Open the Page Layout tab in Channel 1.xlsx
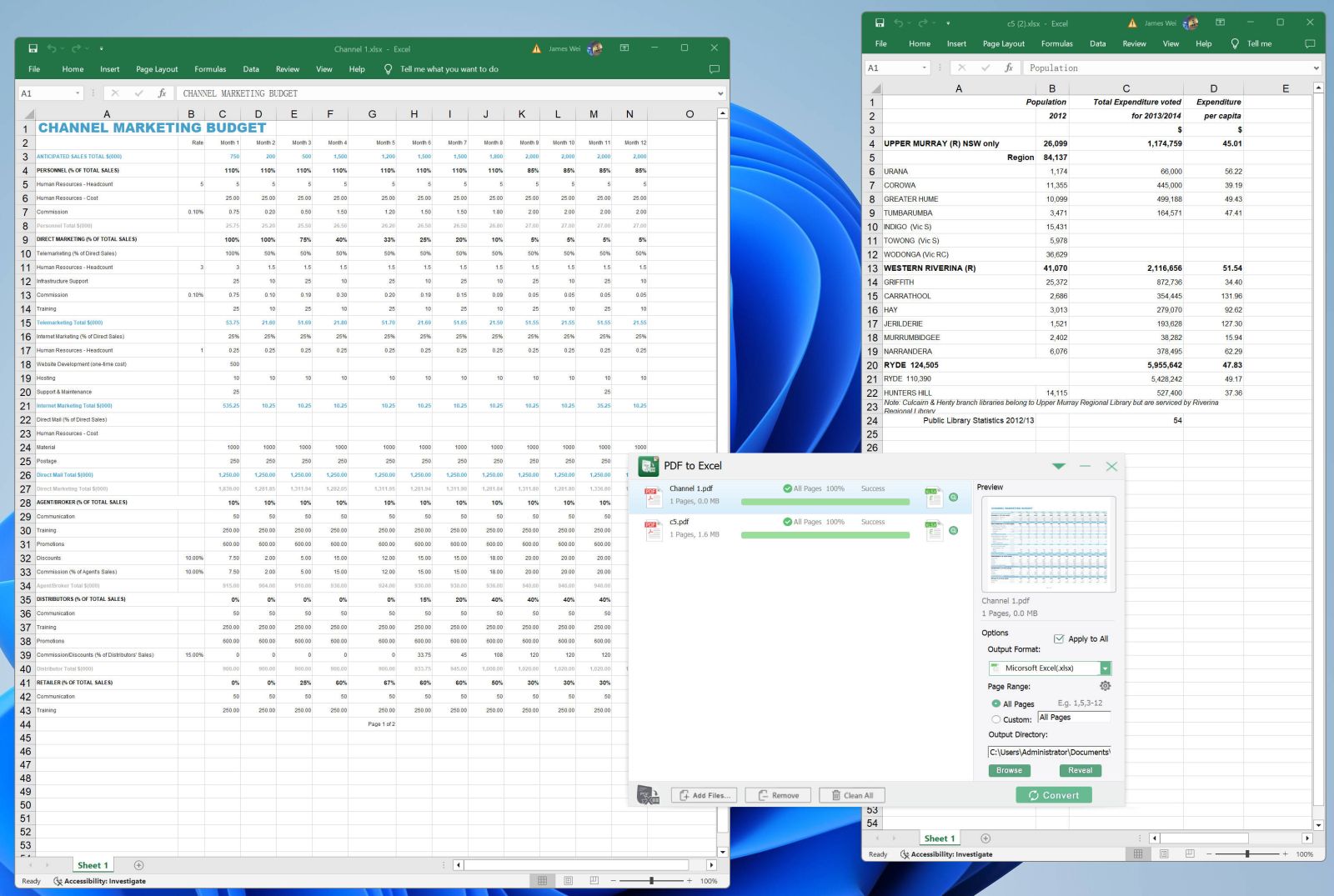Screen dimensions: 1334x896 point(157,69)
